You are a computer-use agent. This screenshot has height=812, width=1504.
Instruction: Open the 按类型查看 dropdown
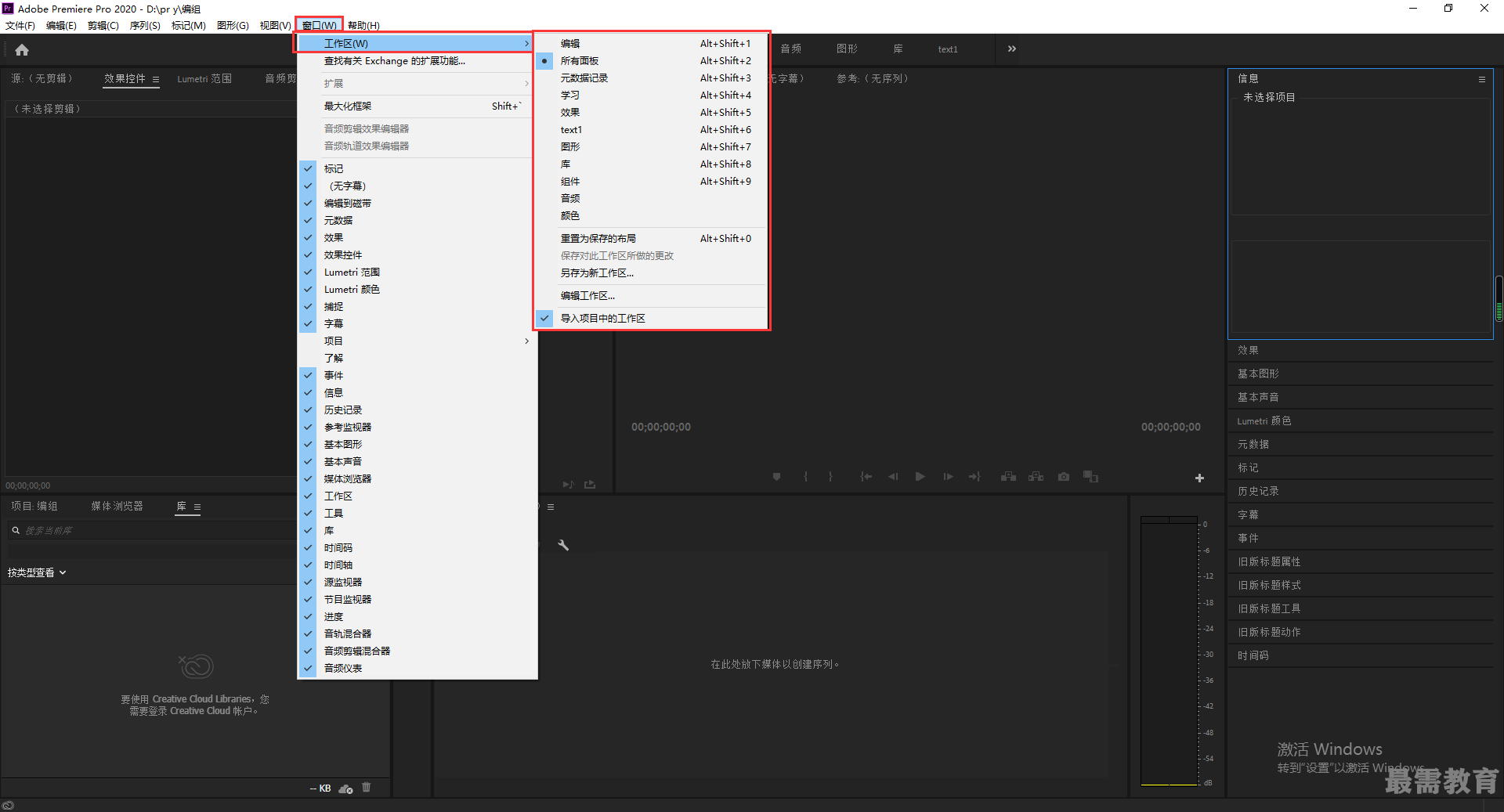(37, 572)
